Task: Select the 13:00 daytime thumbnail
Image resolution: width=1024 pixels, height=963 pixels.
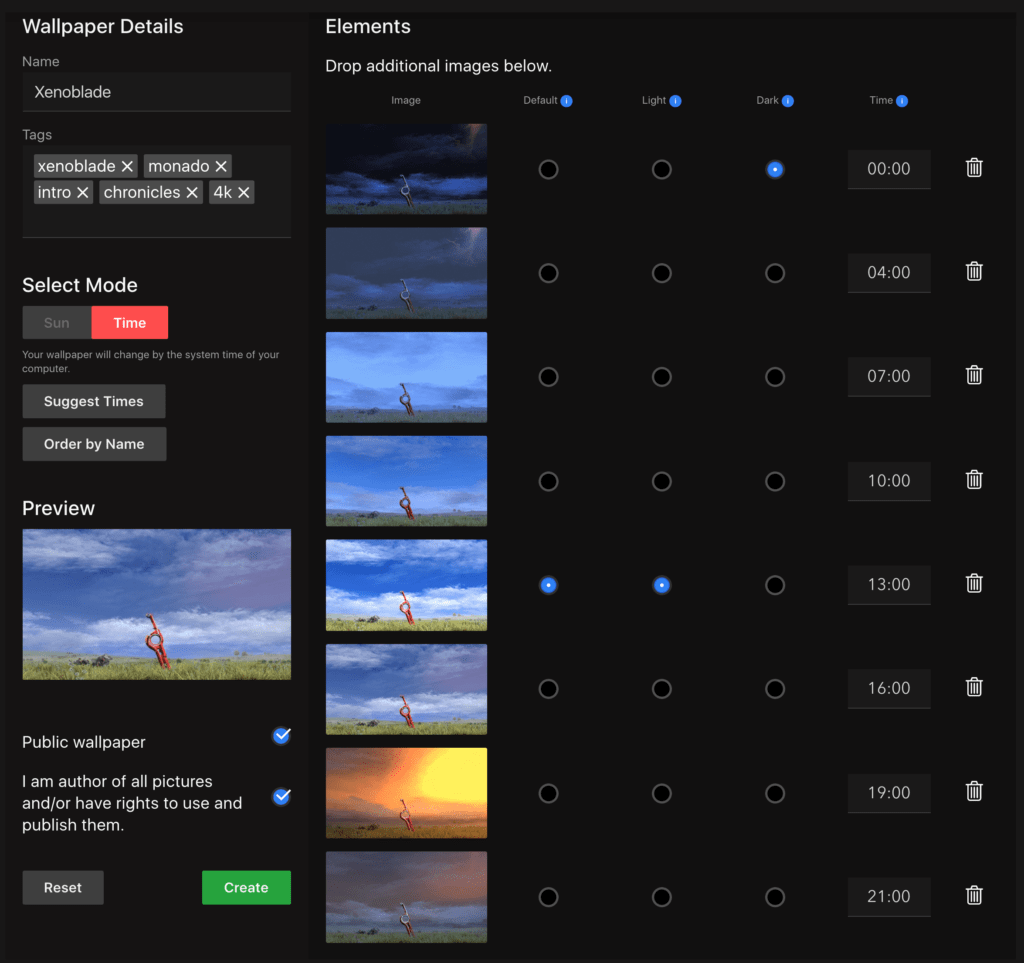Action: 406,585
